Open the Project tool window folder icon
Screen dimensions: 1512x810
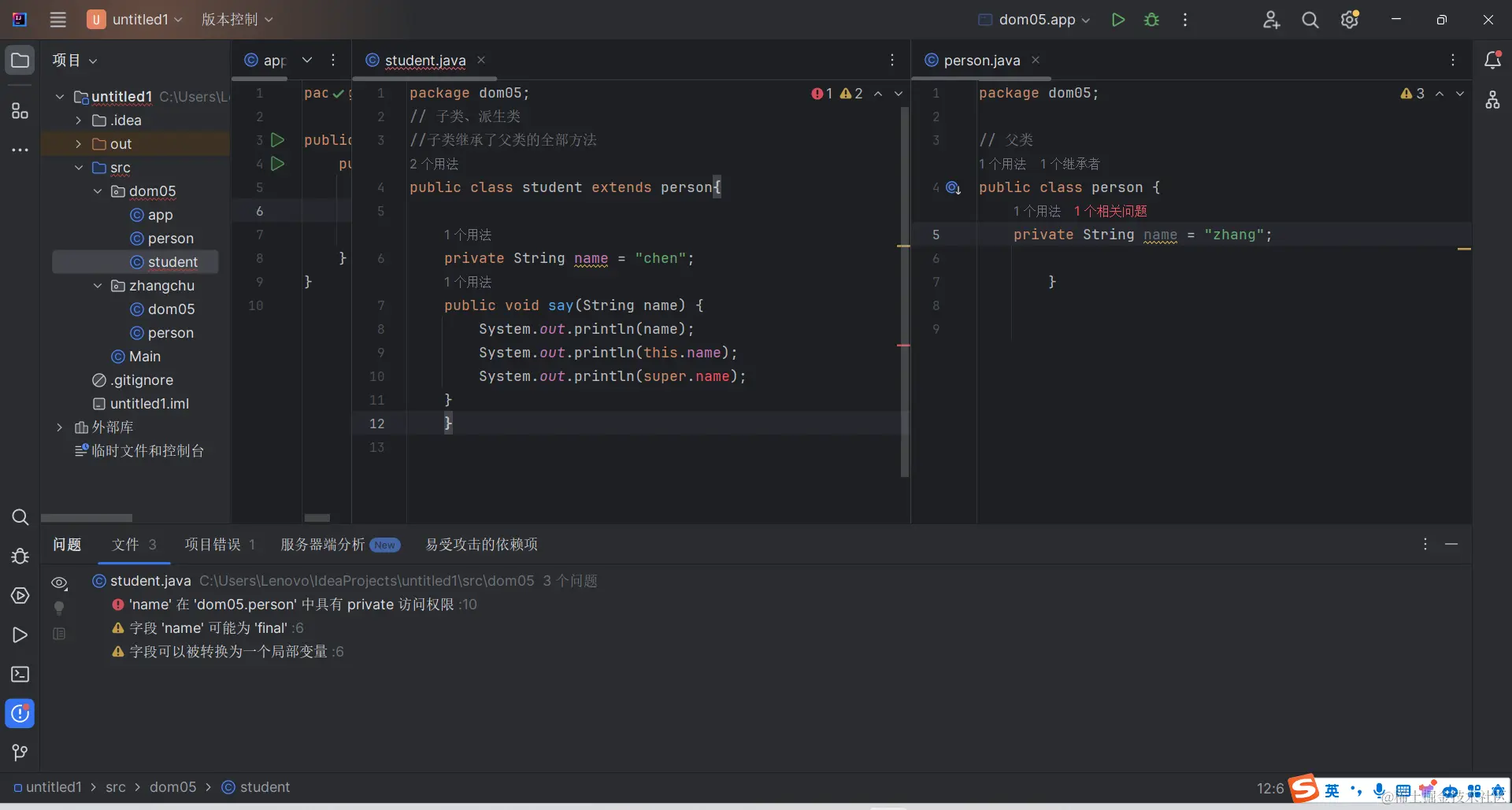pos(20,61)
